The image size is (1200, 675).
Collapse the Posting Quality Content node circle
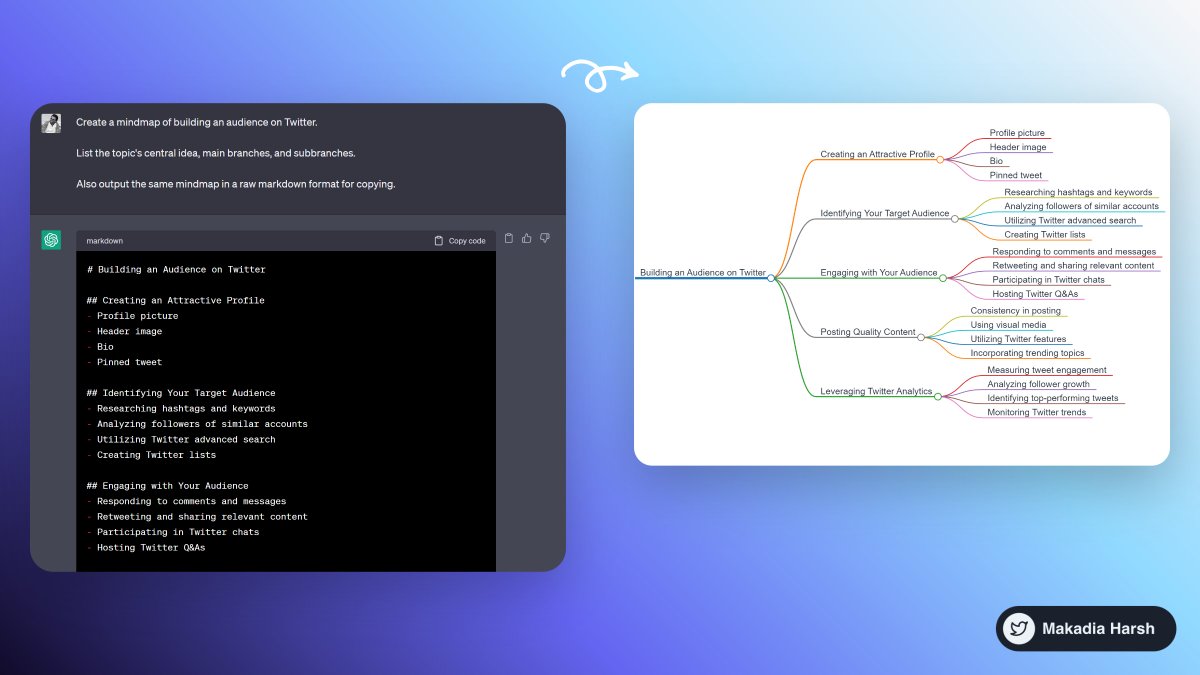pos(921,337)
